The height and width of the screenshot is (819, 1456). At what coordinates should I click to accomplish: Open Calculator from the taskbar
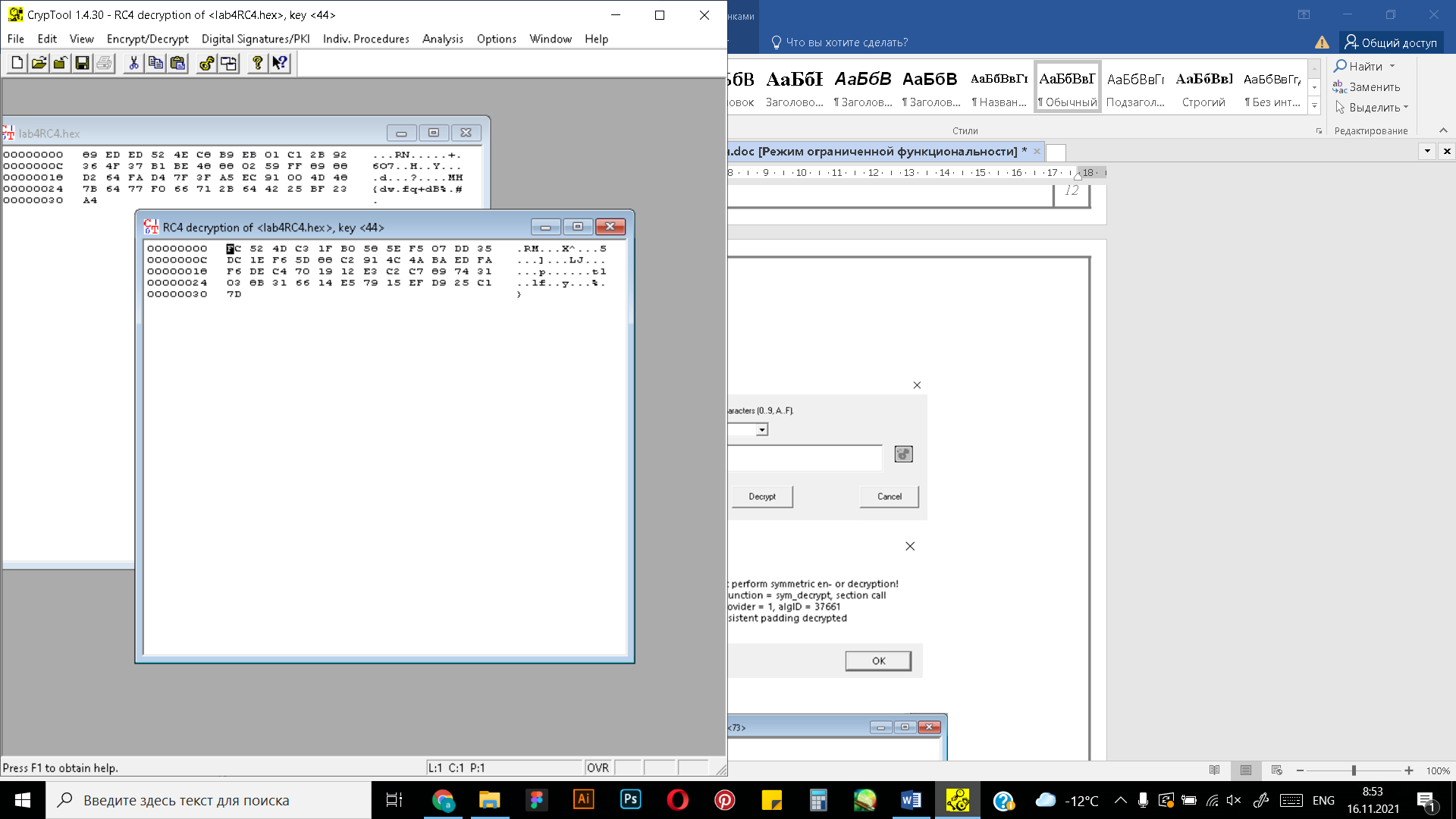818,800
